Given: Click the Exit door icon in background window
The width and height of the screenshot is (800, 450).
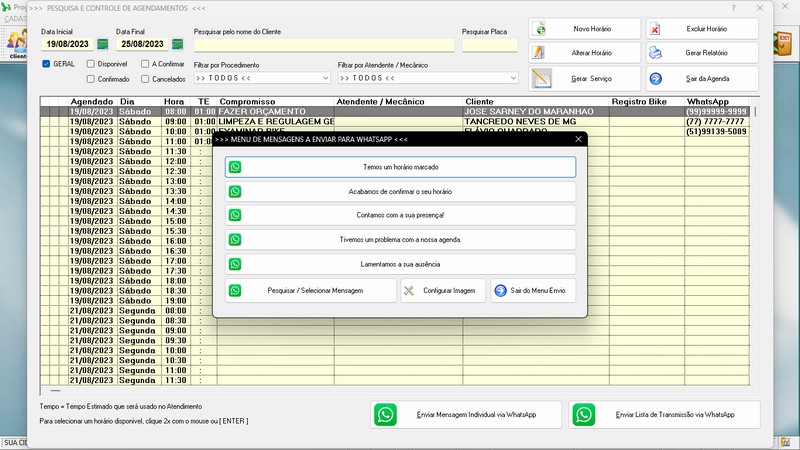Looking at the screenshot, I should point(783,43).
